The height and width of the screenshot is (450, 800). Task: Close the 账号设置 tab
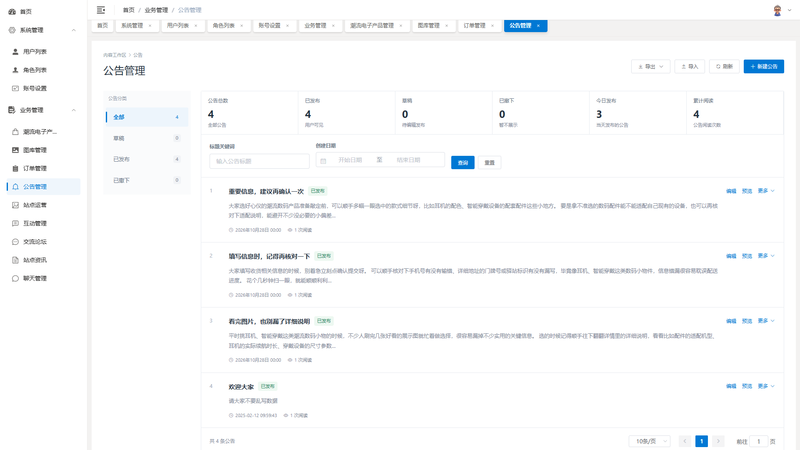point(287,26)
